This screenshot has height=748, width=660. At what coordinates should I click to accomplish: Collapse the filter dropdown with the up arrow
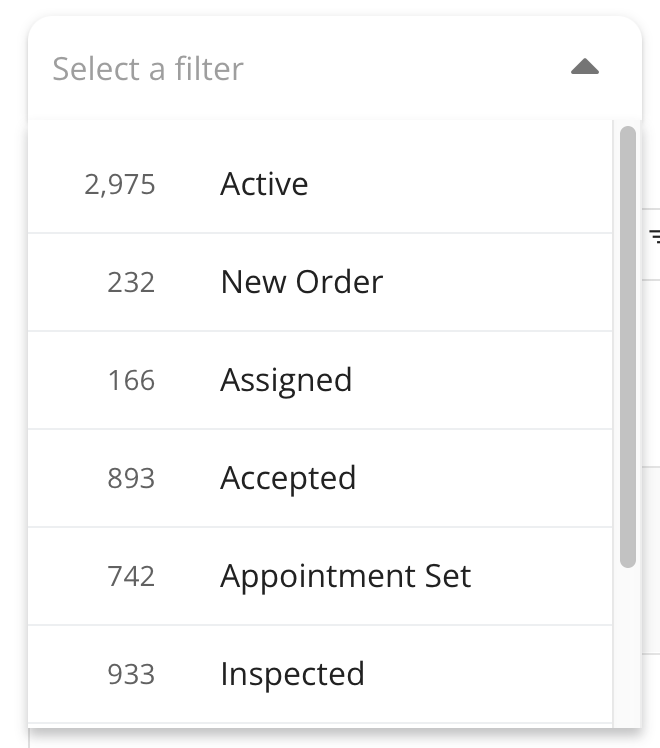coord(584,68)
